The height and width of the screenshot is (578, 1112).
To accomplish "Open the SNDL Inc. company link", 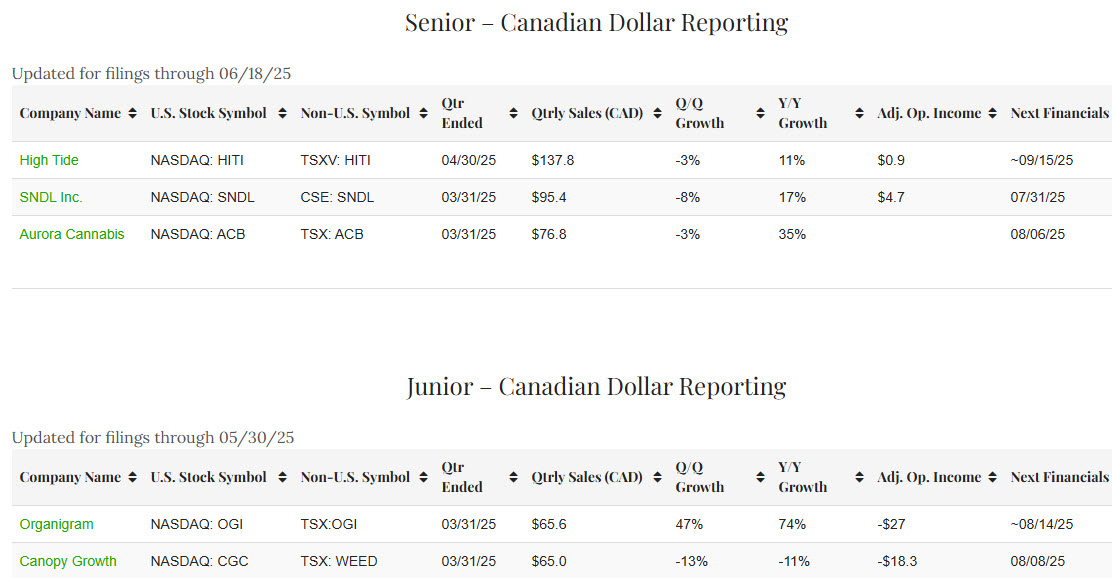I will (x=51, y=197).
